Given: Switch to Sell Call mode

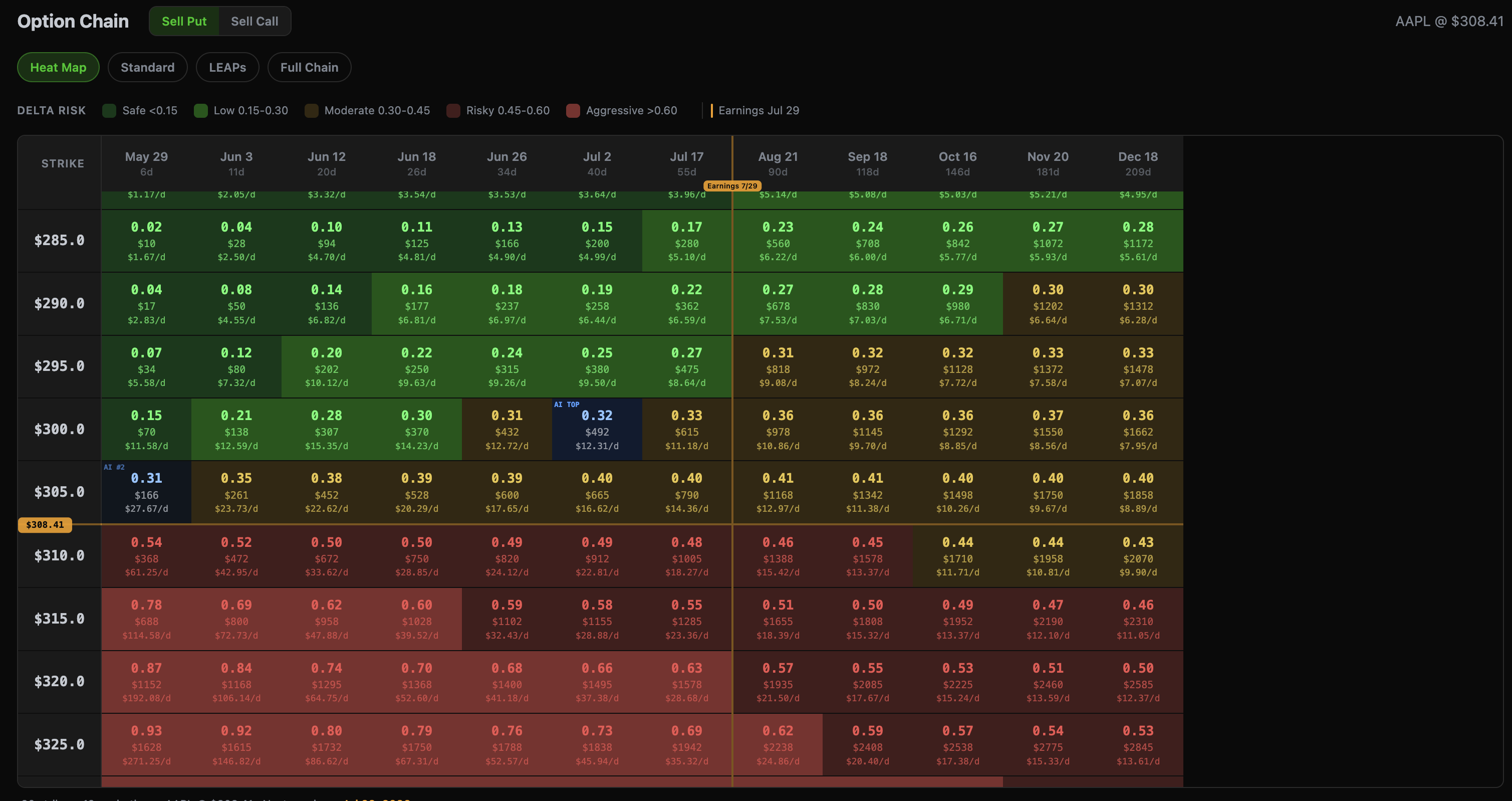Looking at the screenshot, I should click(x=254, y=21).
